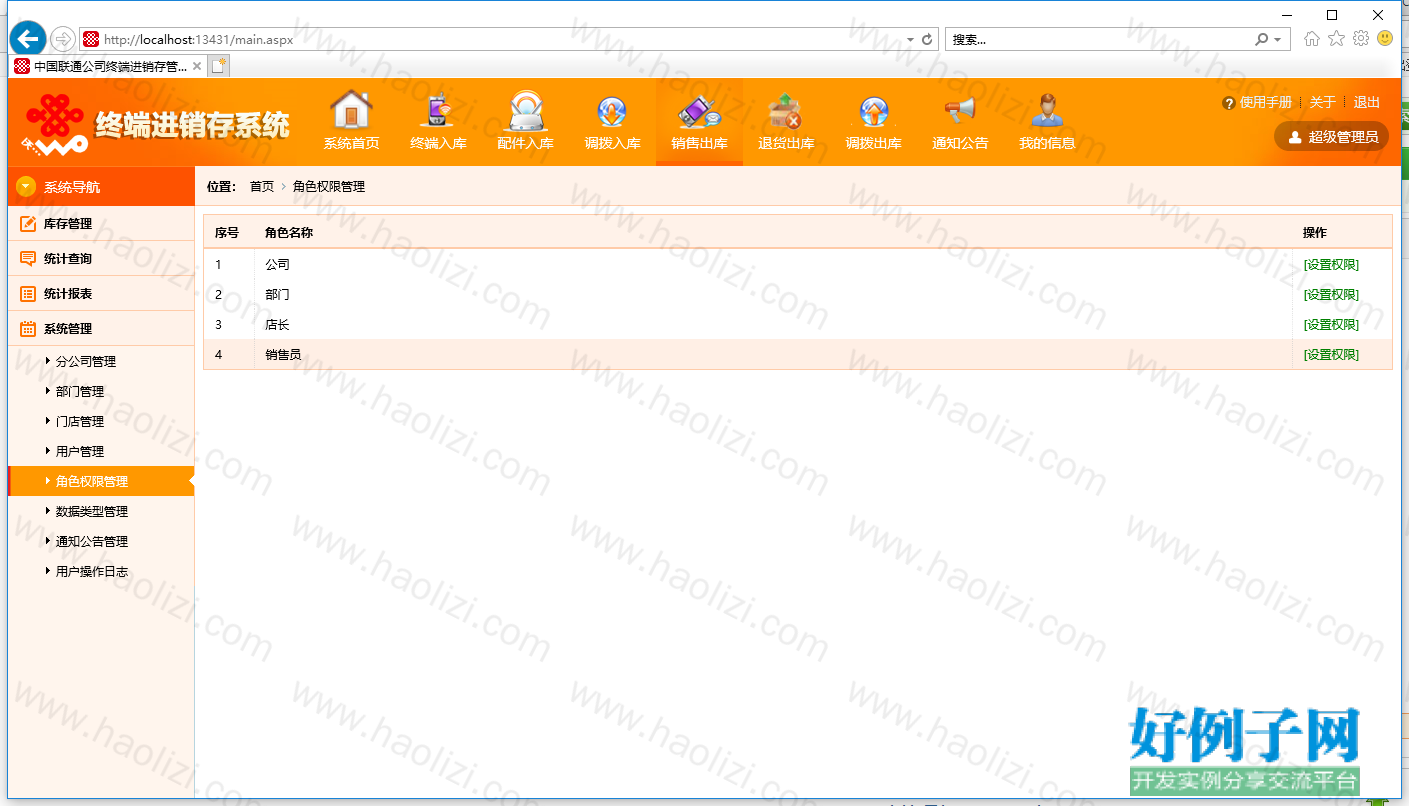1409x806 pixels.
Task: Open the 调拨入库 toolbar icon
Action: point(612,112)
